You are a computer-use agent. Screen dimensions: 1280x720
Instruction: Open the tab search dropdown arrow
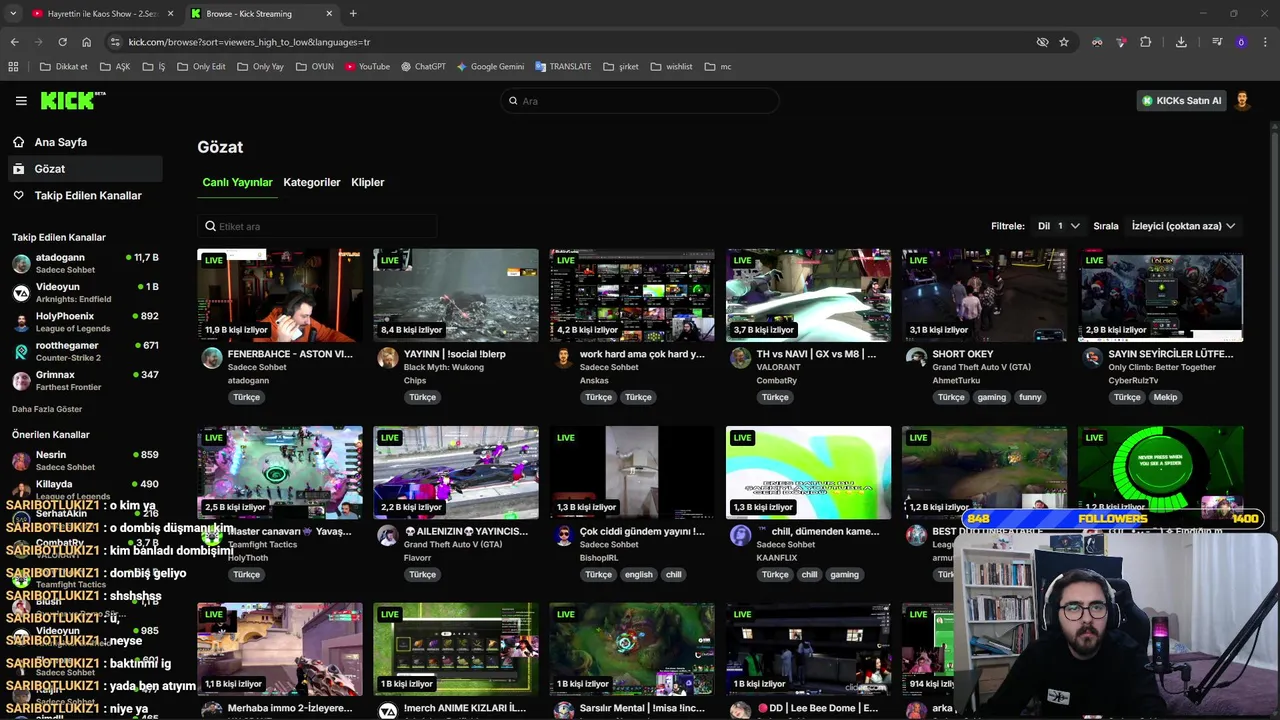point(13,13)
